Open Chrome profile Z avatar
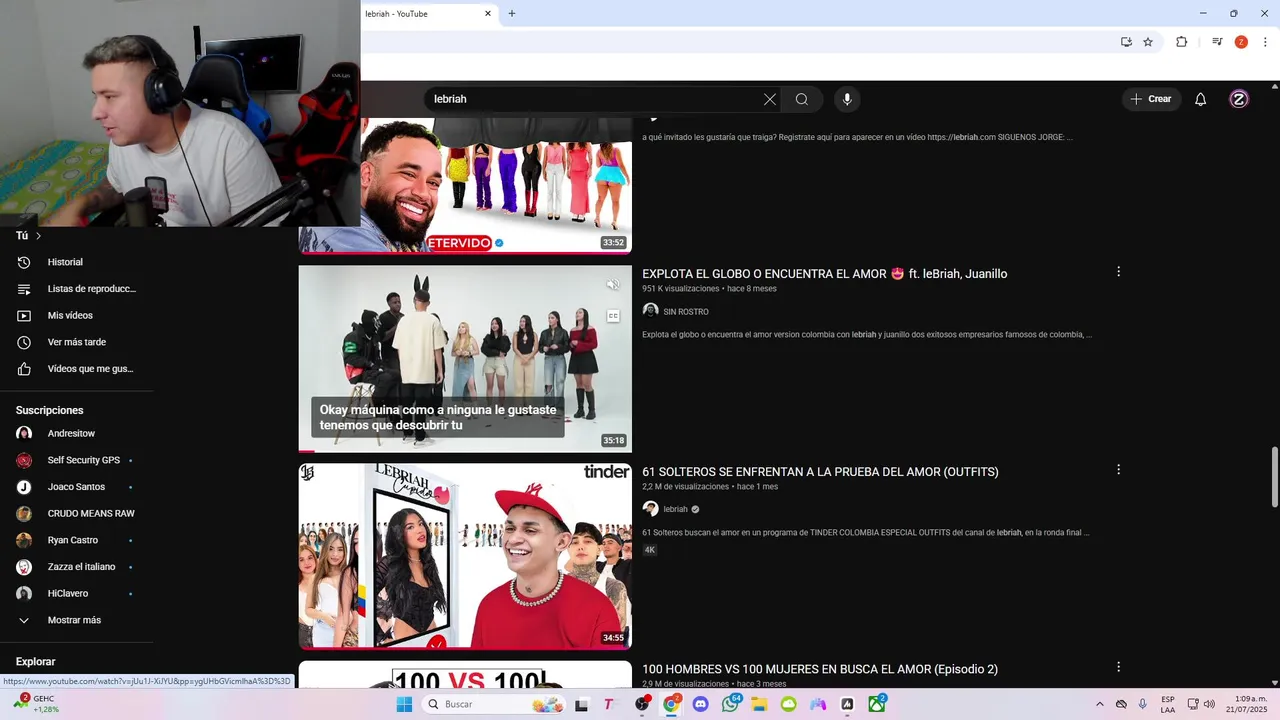The width and height of the screenshot is (1280, 720). point(1241,42)
